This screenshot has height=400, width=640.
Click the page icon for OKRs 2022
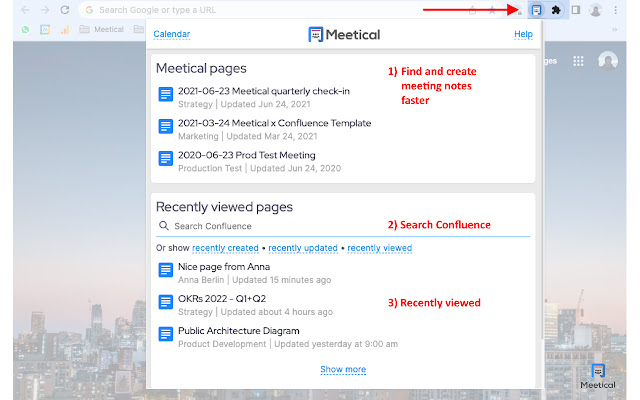(x=165, y=302)
